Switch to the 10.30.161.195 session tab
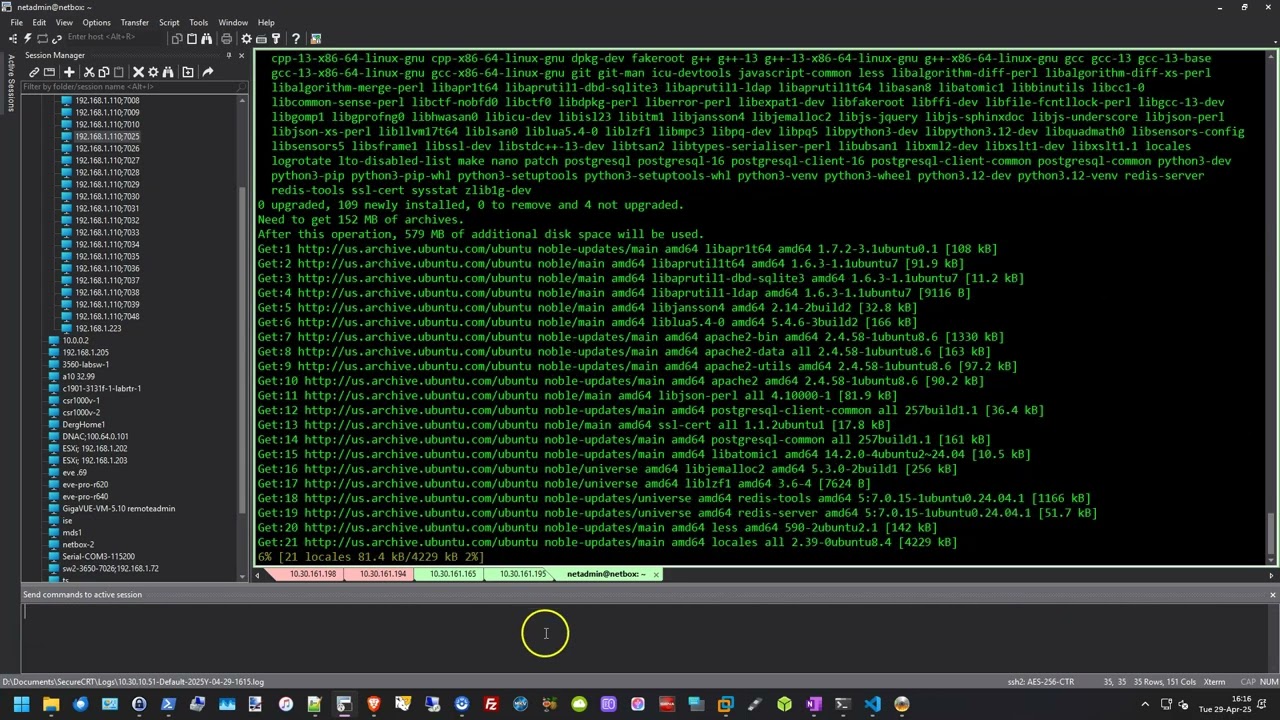This screenshot has width=1280, height=720. click(x=523, y=574)
